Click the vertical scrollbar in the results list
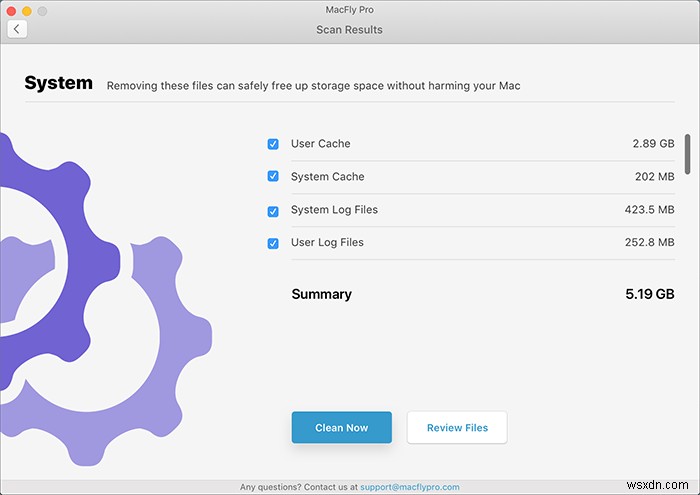 point(687,153)
